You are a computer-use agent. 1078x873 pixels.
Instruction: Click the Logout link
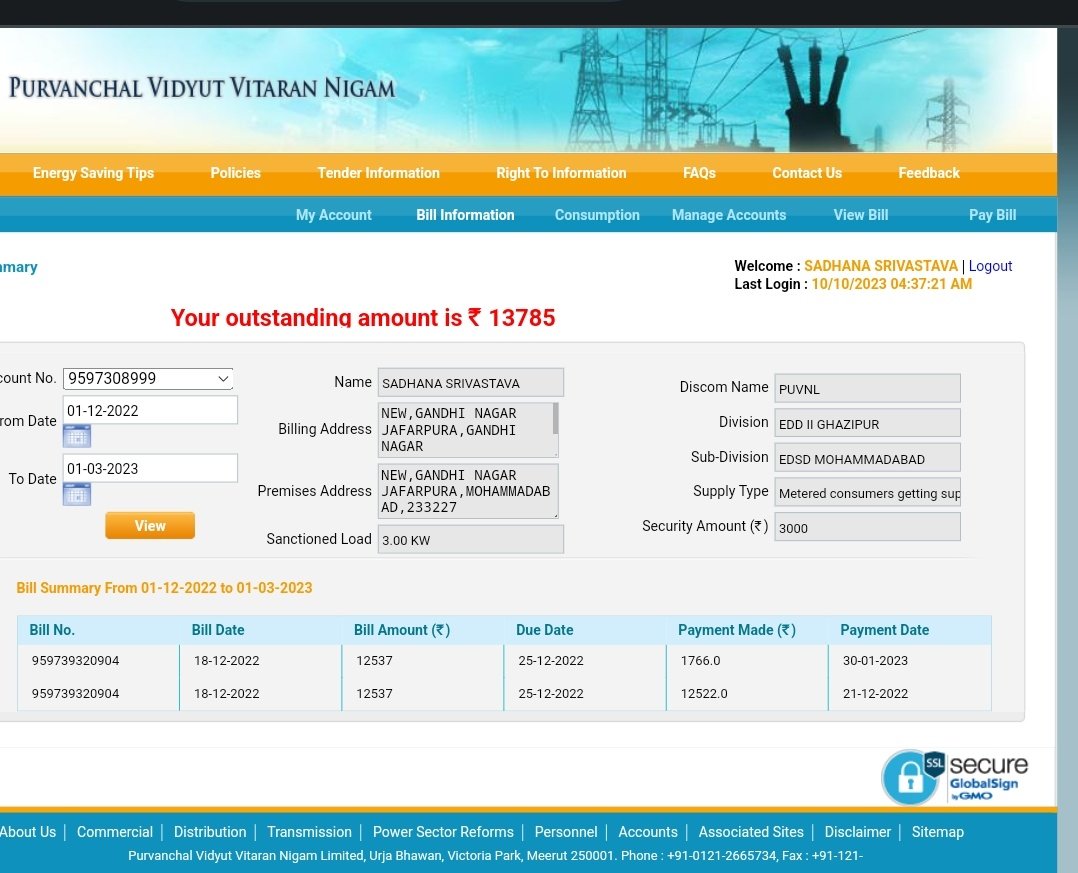(990, 266)
